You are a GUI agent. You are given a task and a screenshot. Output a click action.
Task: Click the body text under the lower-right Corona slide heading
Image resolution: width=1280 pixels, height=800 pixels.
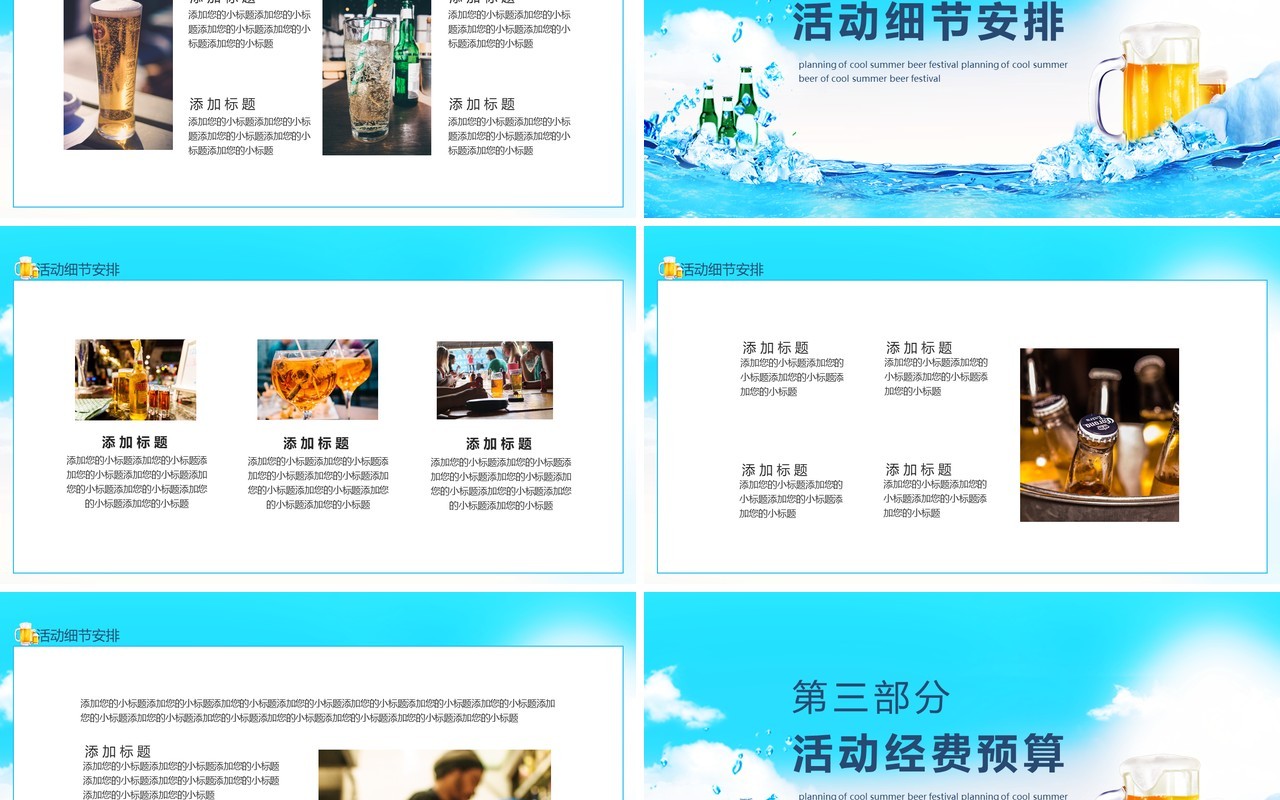coord(935,498)
